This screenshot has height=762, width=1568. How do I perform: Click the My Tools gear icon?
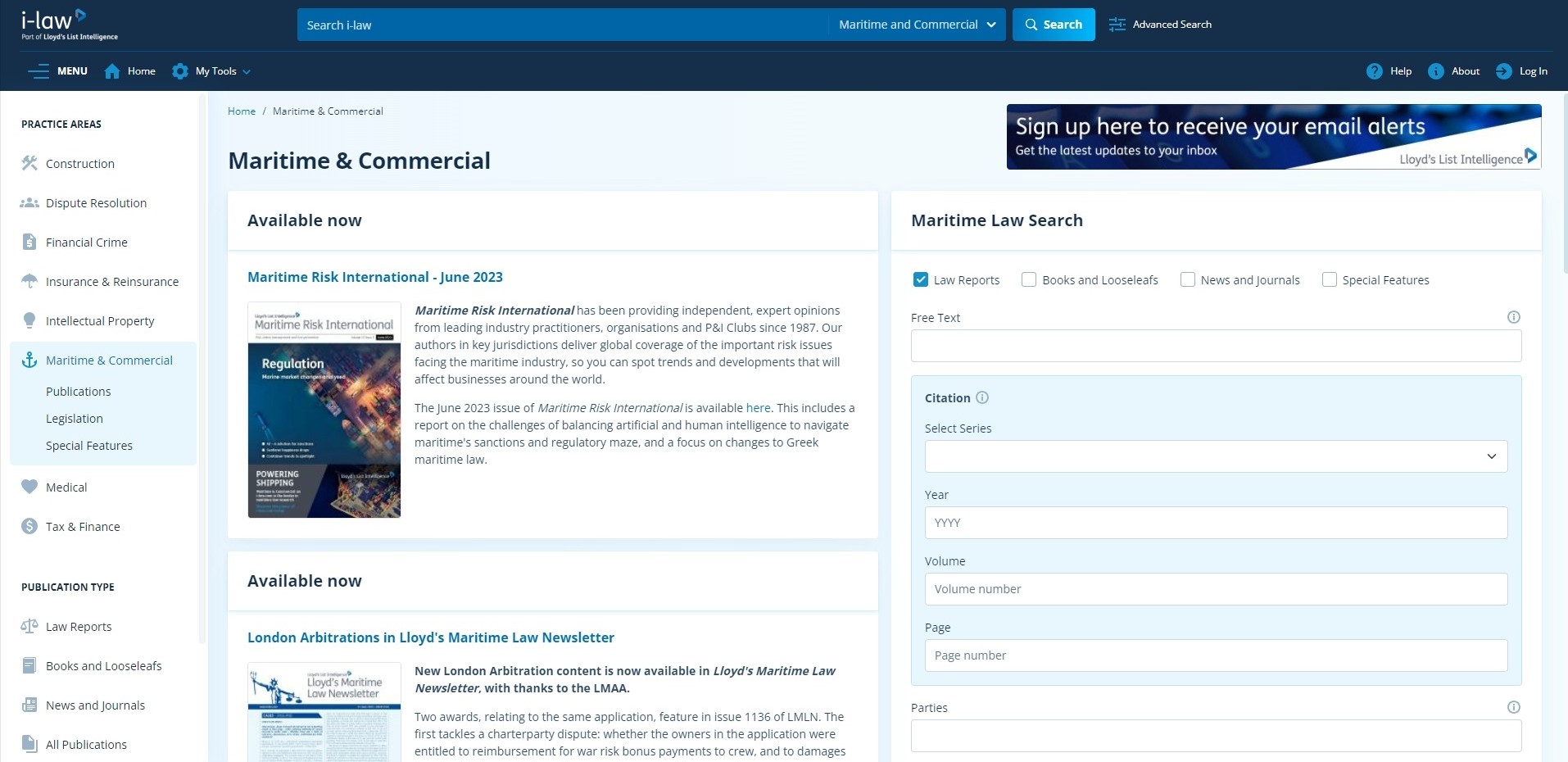180,71
